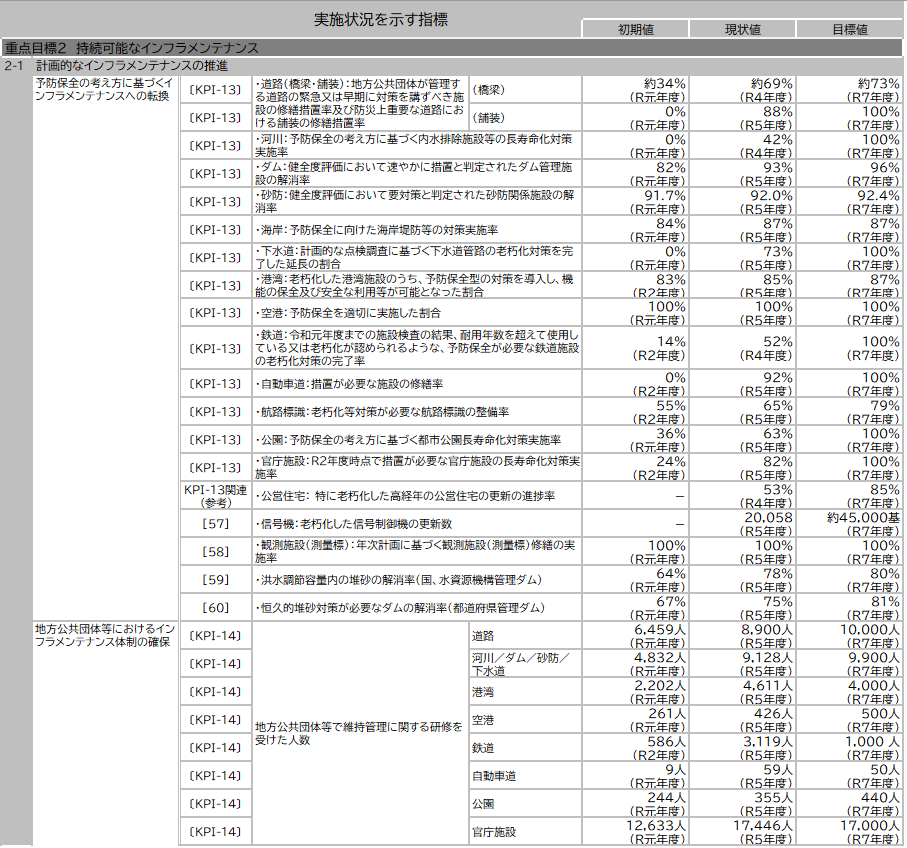
Task: Click the KPI-13関連(参考) label cell
Action: tap(215, 496)
